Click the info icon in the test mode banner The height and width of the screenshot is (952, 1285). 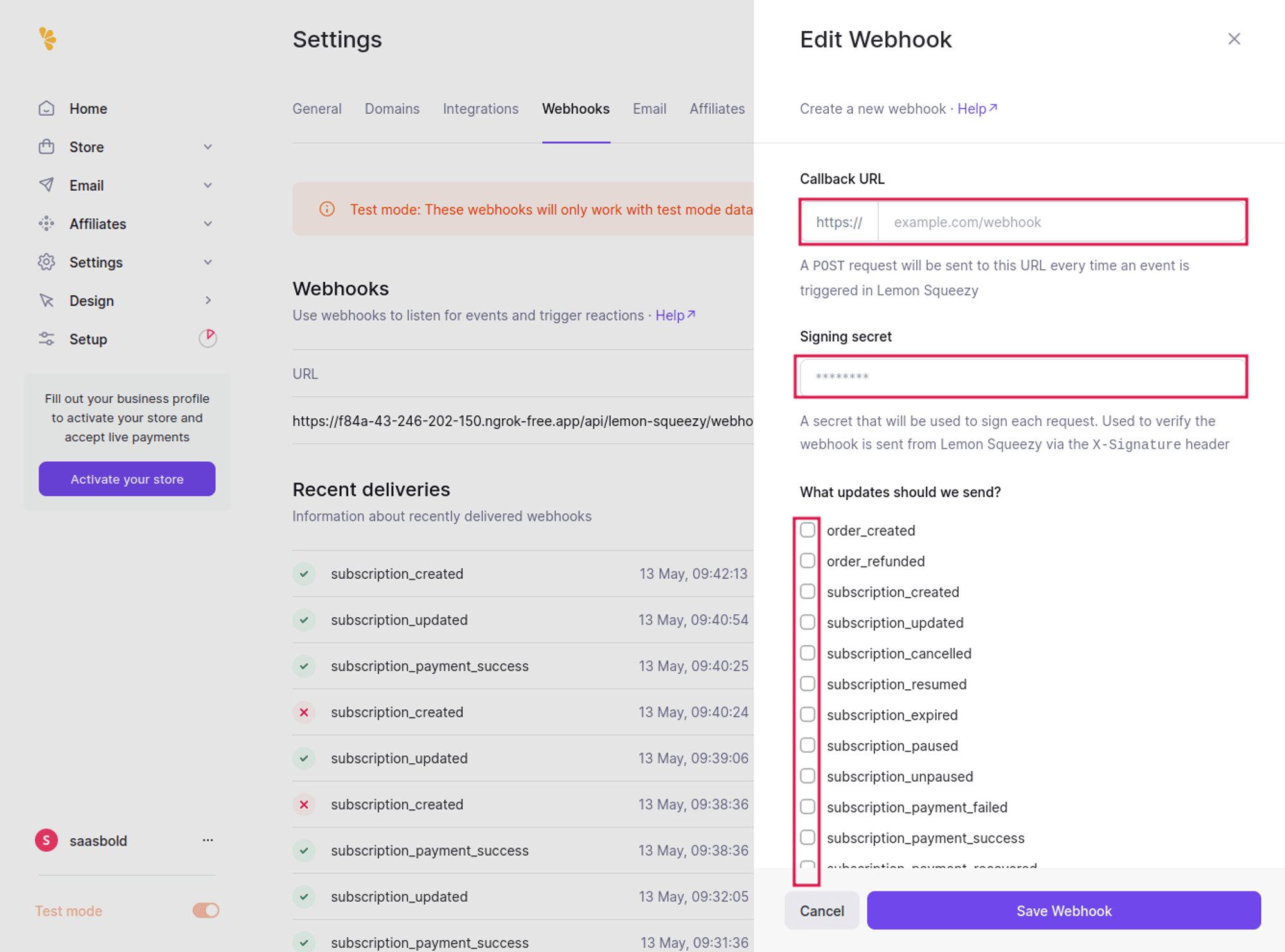pyautogui.click(x=328, y=209)
